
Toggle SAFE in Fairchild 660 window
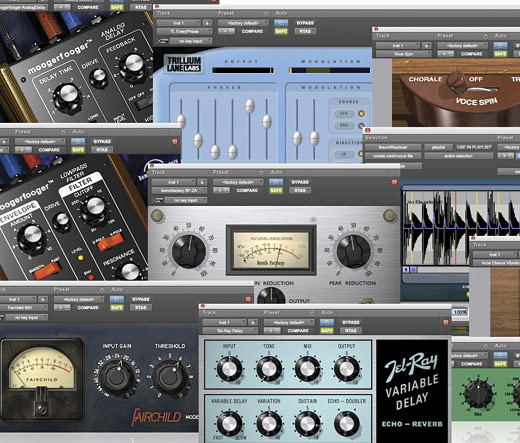(x=117, y=308)
